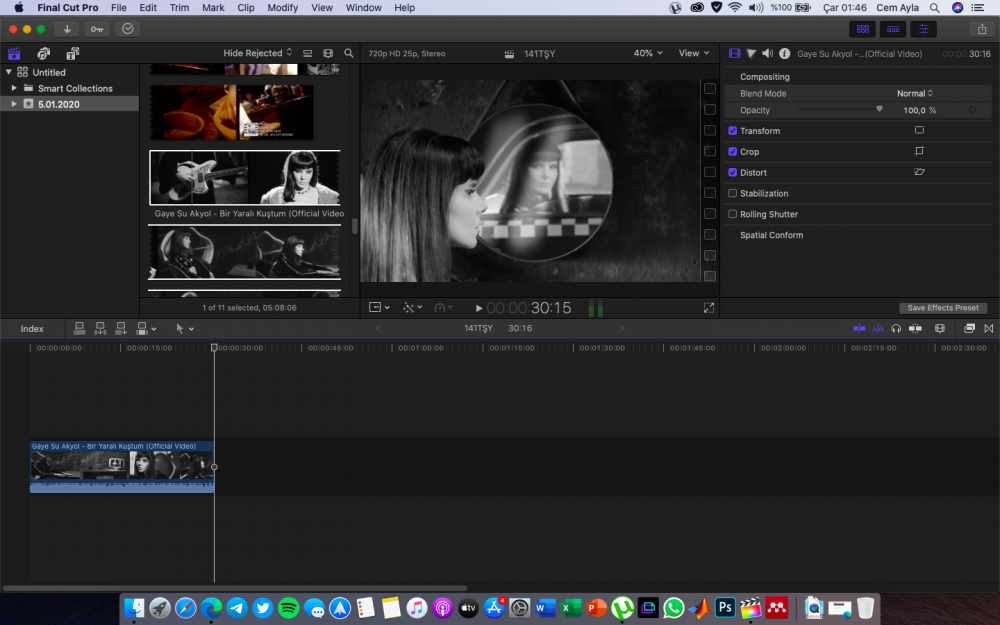
Task: Open the Modify menu
Action: tap(282, 7)
